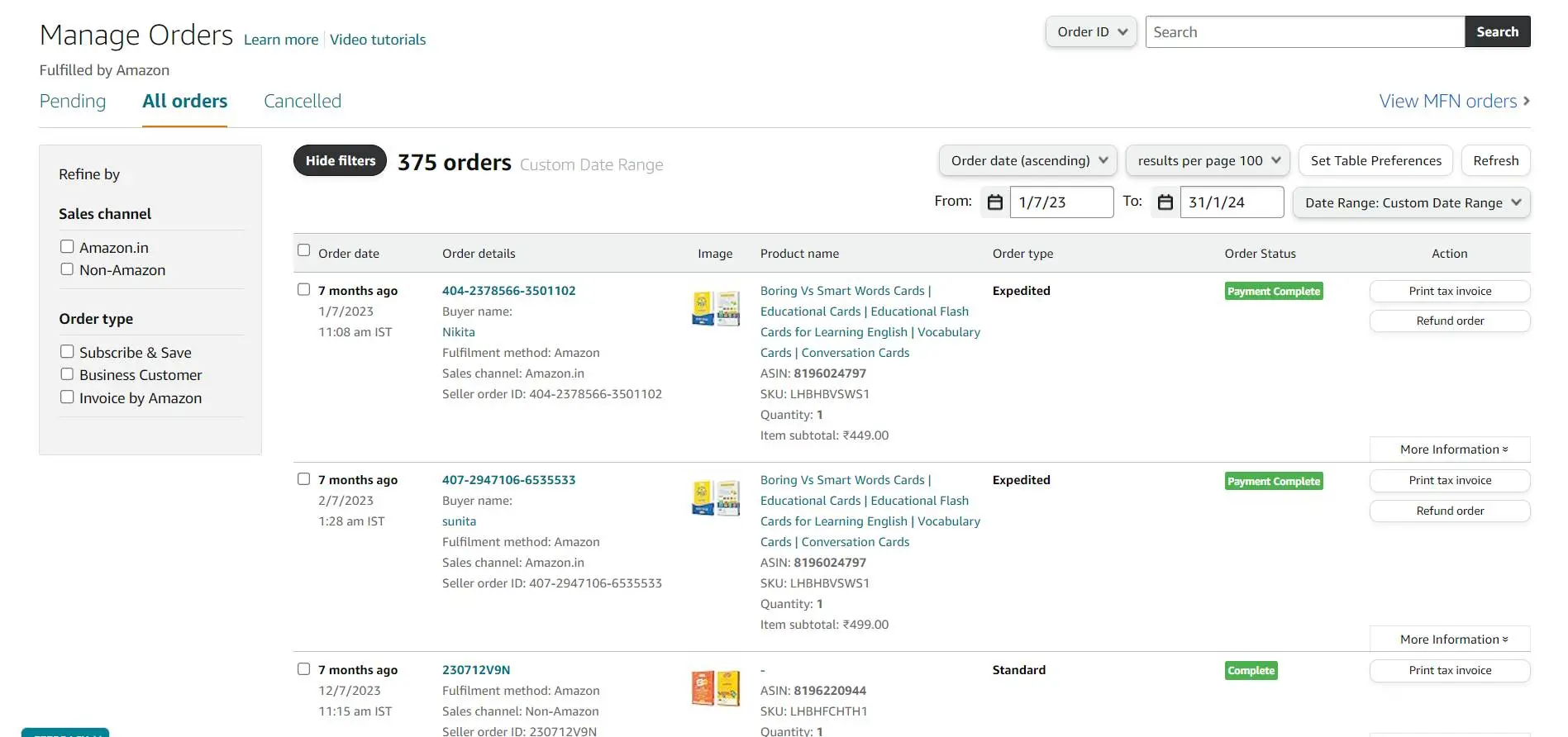
Task: Click the From date calendar icon
Action: (x=995, y=202)
